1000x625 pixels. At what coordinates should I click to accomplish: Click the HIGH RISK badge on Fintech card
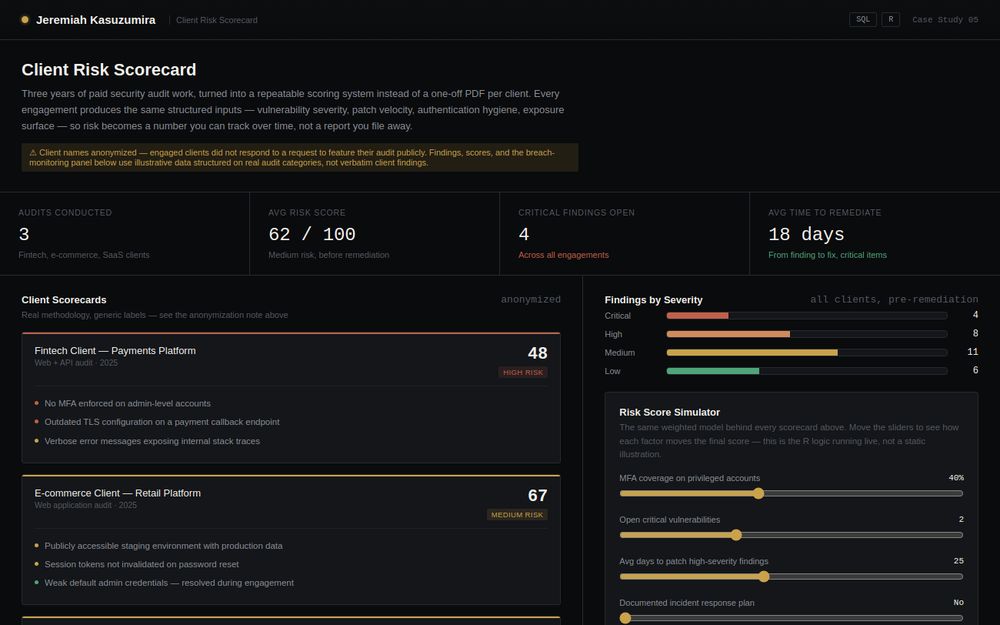point(523,372)
